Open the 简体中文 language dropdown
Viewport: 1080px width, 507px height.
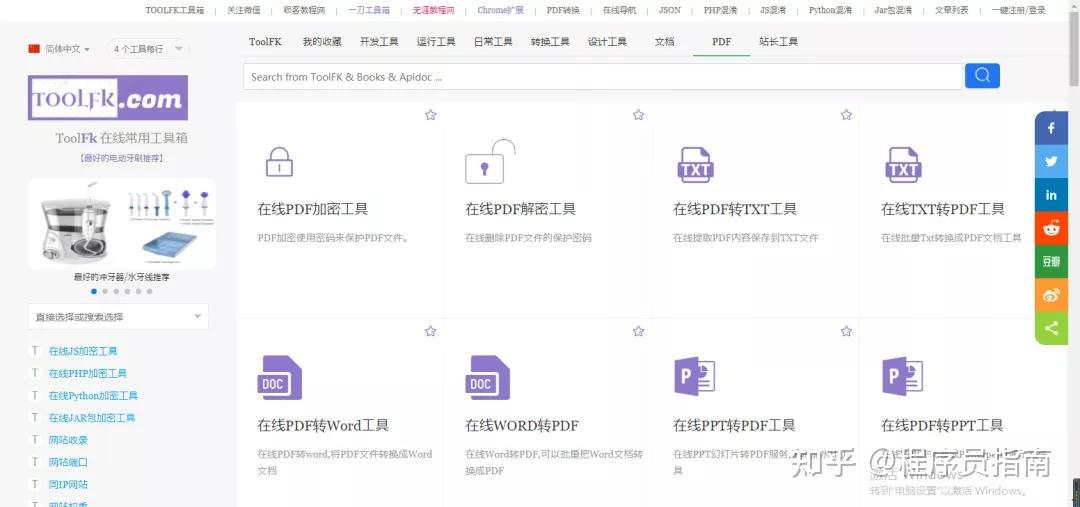coord(60,49)
